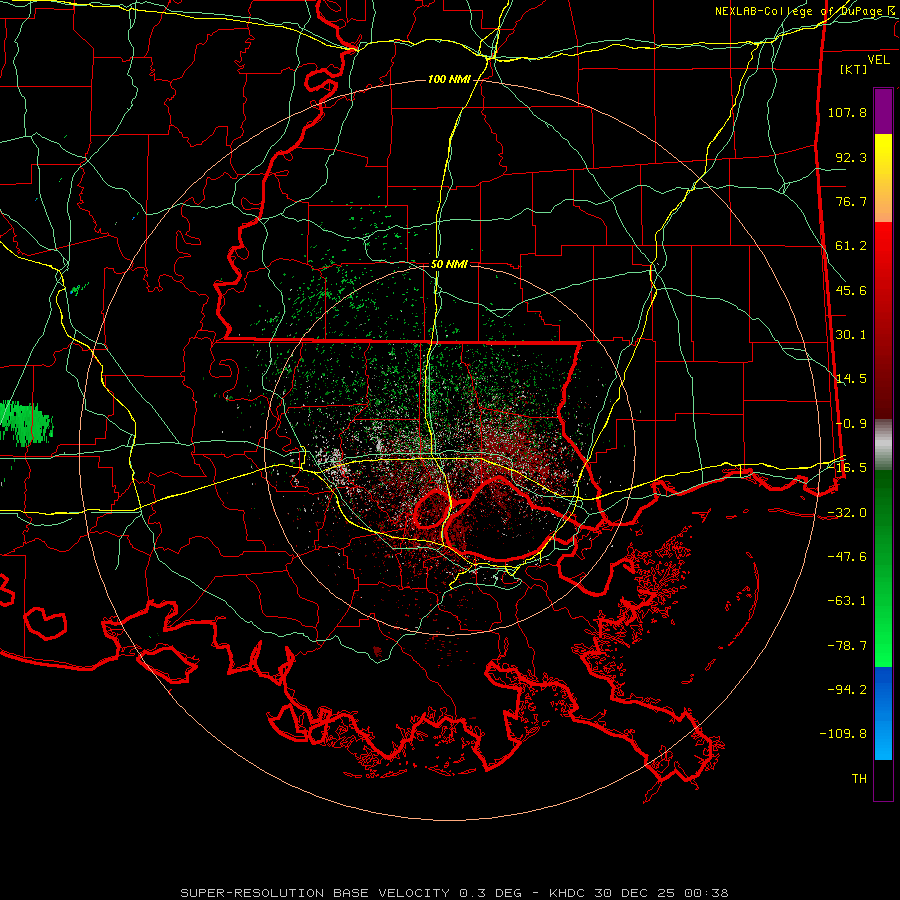900x900 pixels.
Task: Click the purple segment of the velocity color bar
Action: pos(883,111)
